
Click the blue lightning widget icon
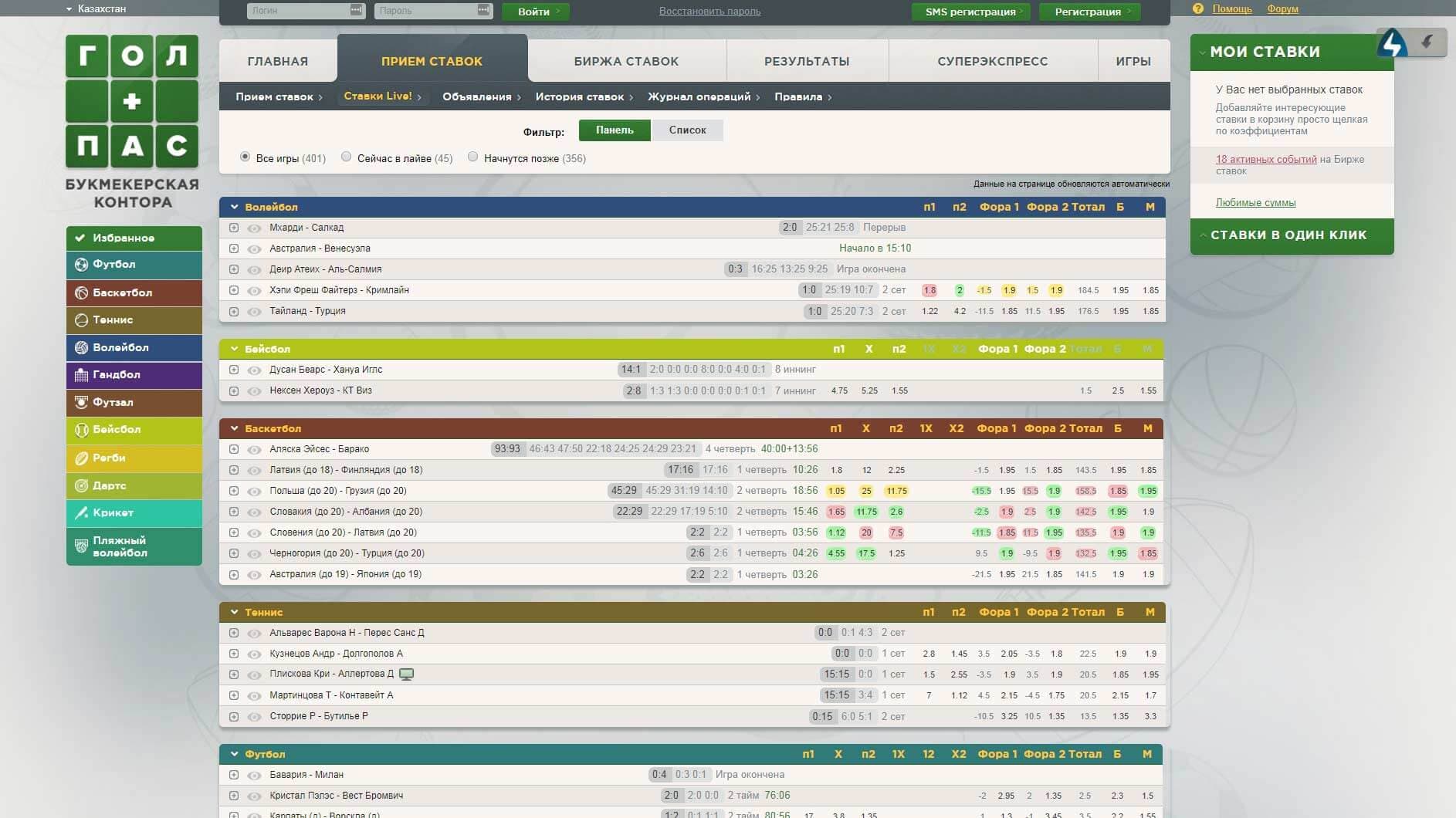pos(1392,43)
